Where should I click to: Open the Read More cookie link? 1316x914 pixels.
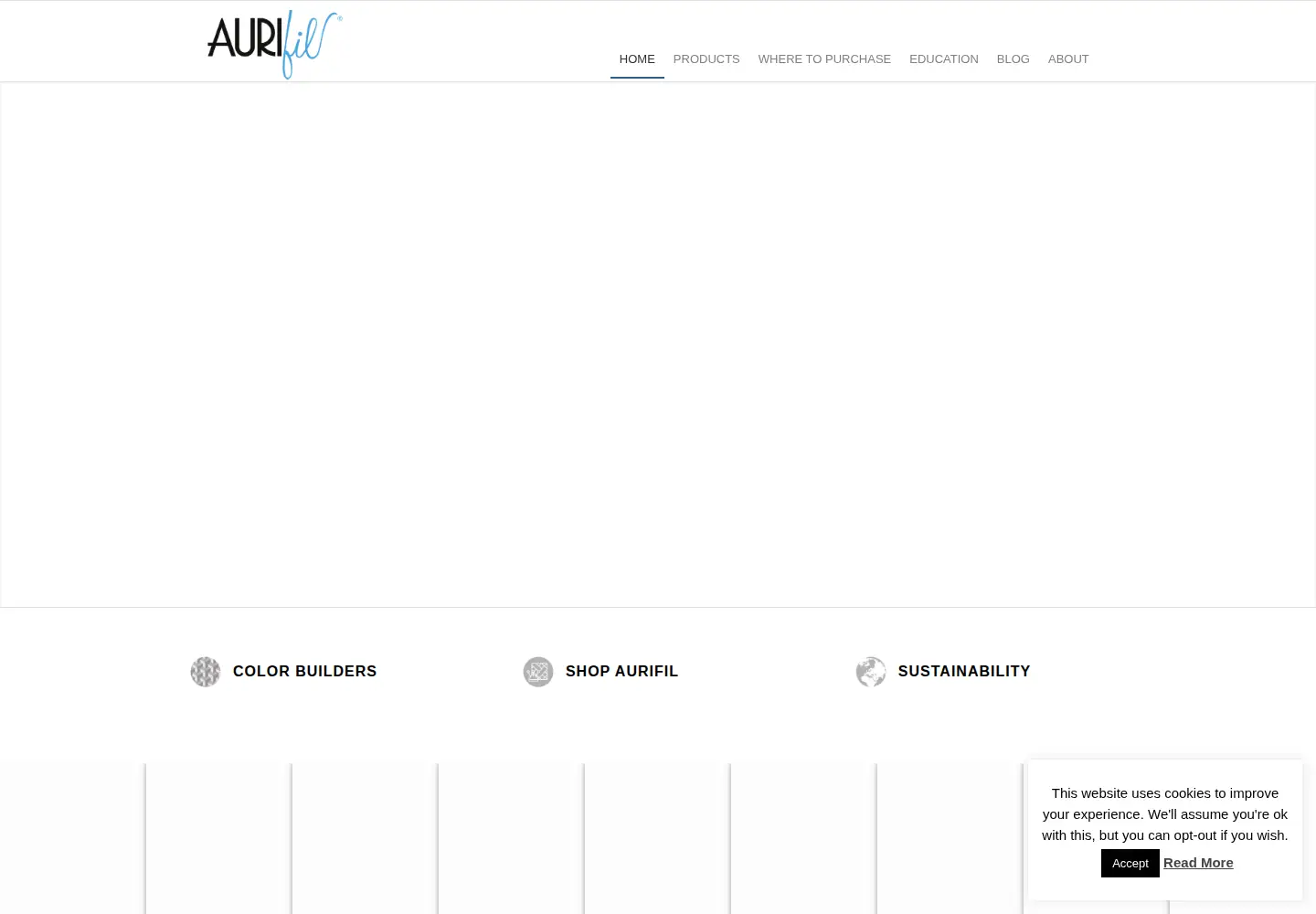[x=1198, y=863]
